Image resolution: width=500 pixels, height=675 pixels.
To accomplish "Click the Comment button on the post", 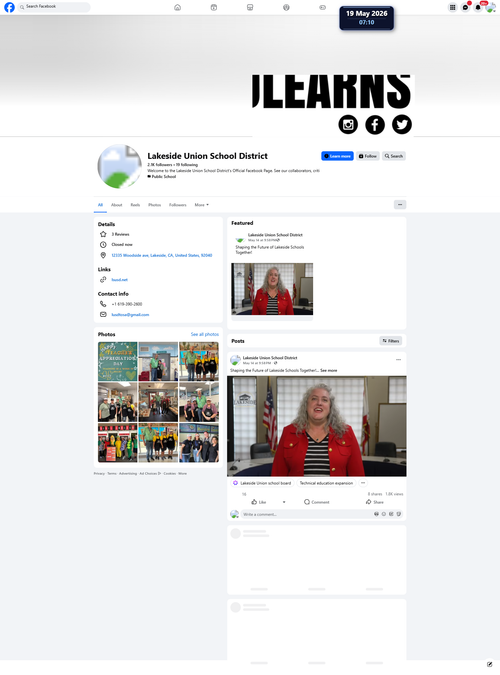I will [317, 502].
